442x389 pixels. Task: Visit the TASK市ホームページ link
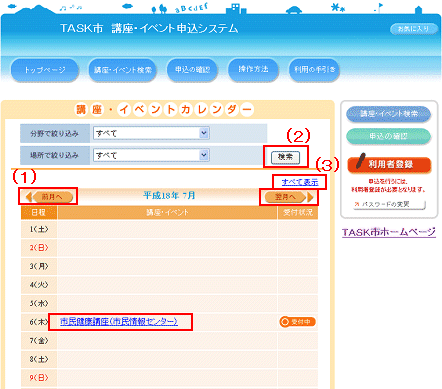click(389, 232)
